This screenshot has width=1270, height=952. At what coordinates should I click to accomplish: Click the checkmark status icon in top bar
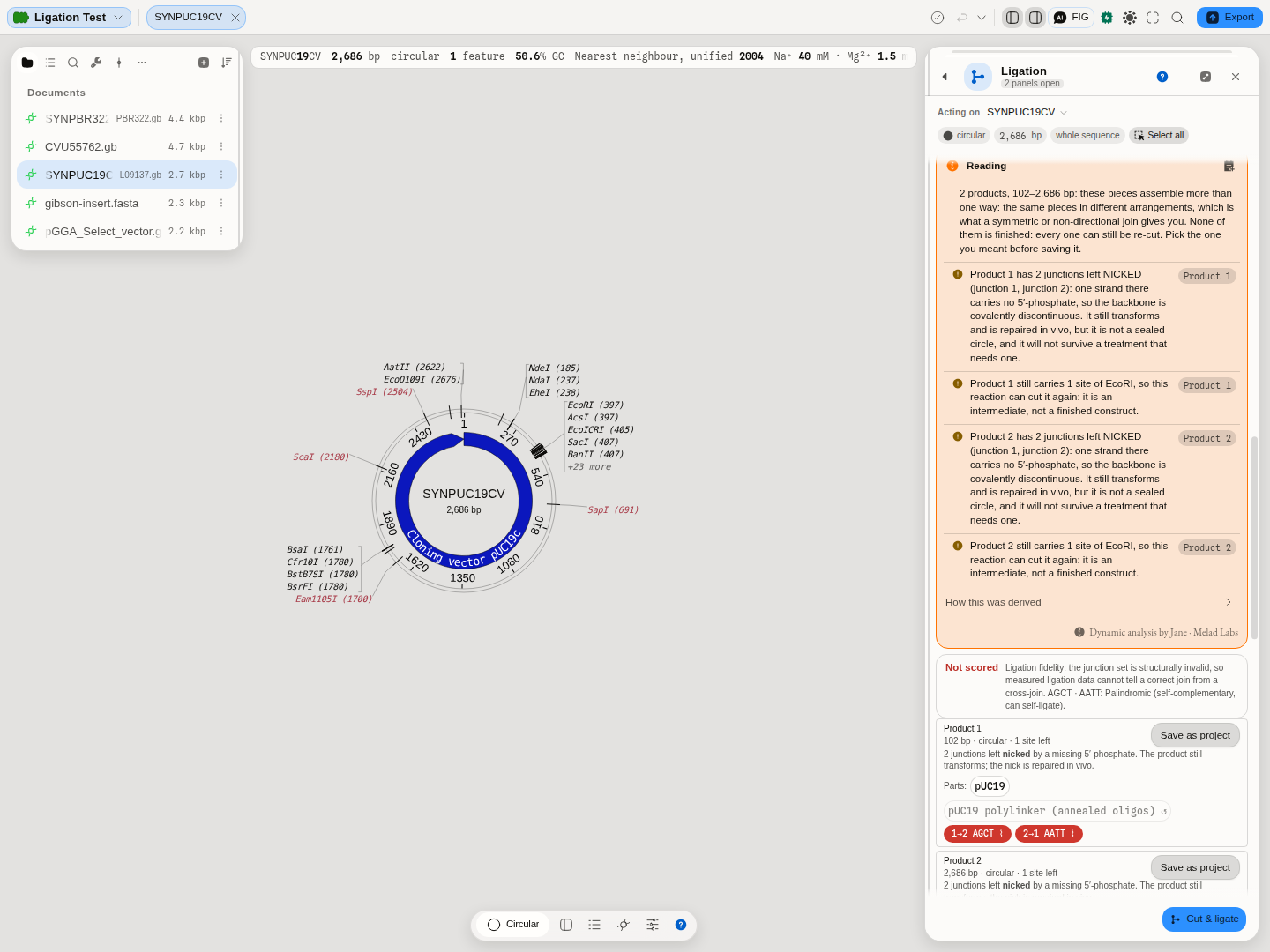[x=938, y=18]
